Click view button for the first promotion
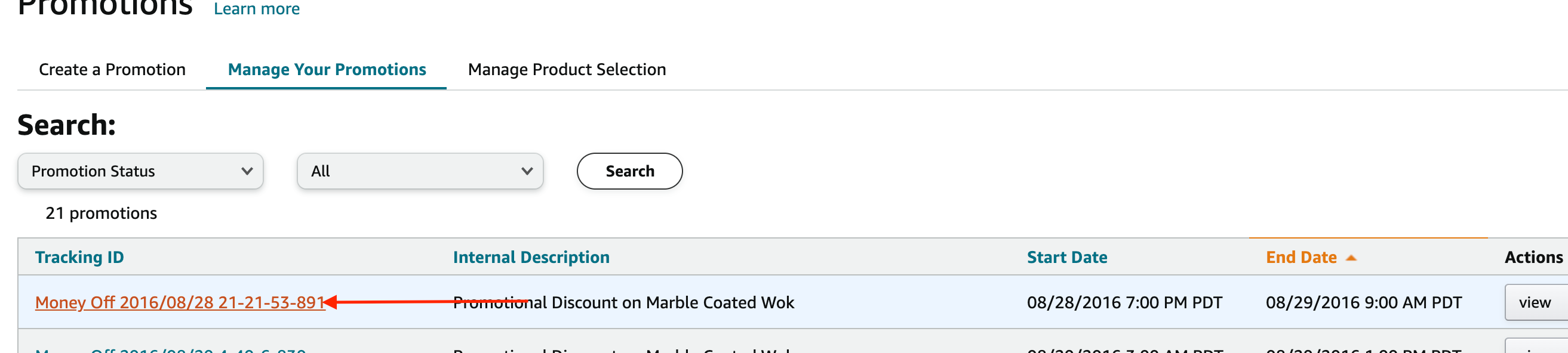Viewport: 1568px width, 353px height. (x=1535, y=302)
